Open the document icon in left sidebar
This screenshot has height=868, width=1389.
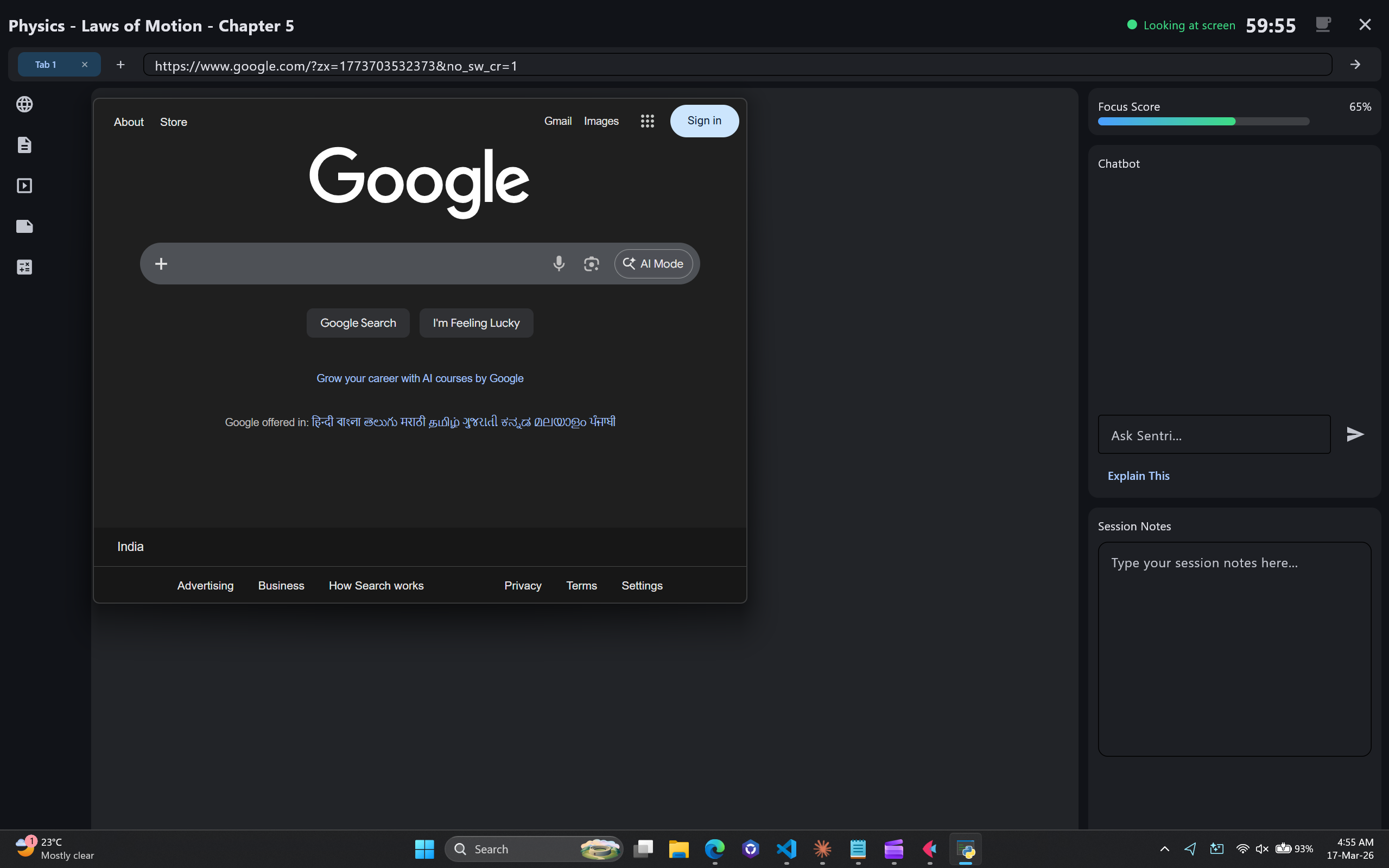(x=24, y=144)
